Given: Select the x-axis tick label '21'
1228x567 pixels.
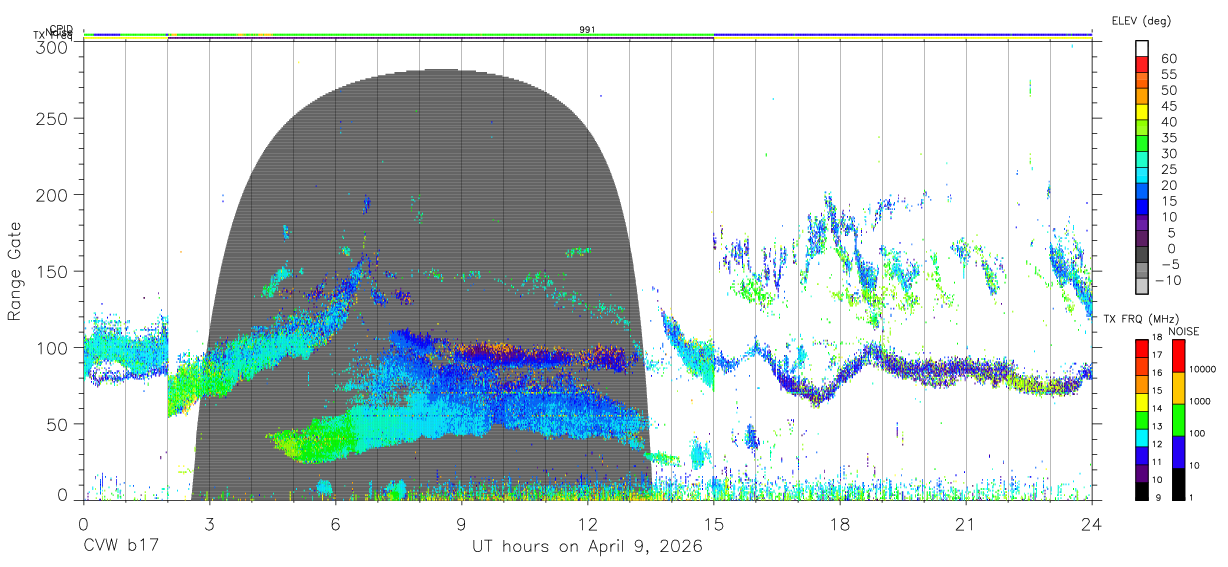Looking at the screenshot, I should click(x=965, y=523).
